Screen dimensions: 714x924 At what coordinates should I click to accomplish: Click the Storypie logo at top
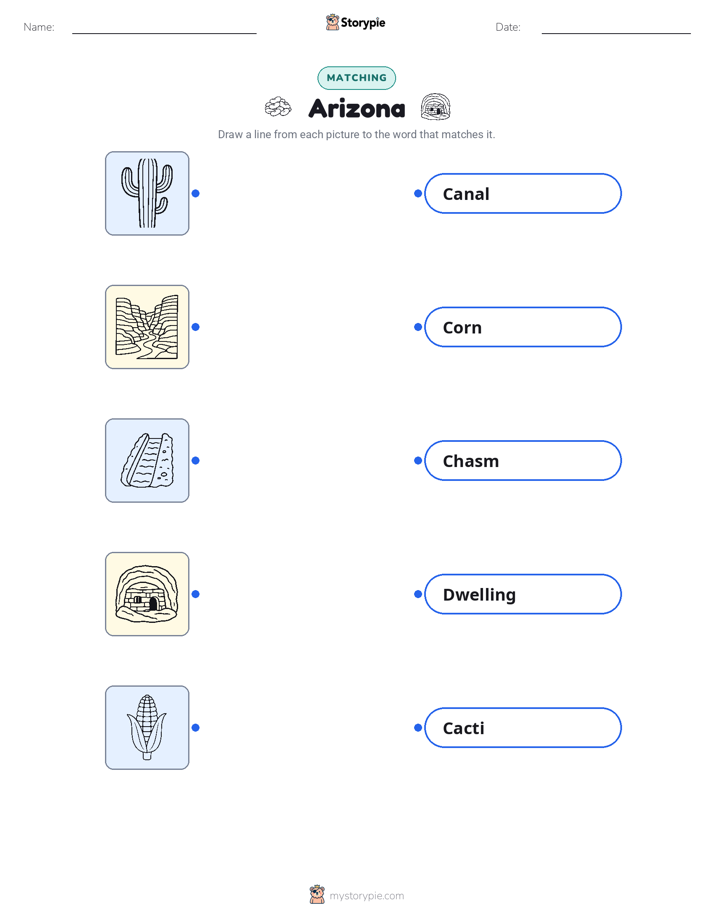tap(355, 22)
